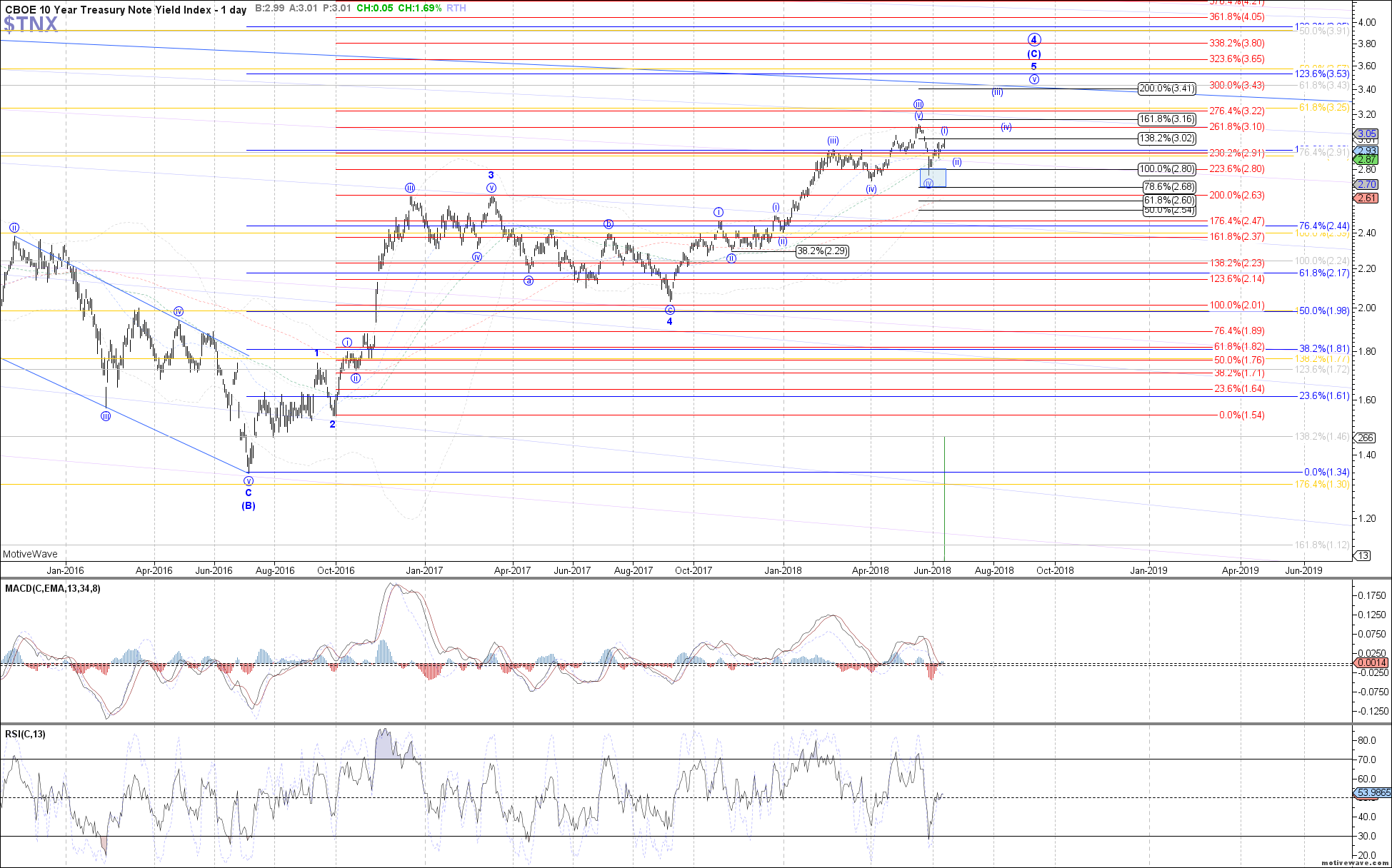Click the 266 bar count tag
1392x868 pixels.
pos(1366,438)
